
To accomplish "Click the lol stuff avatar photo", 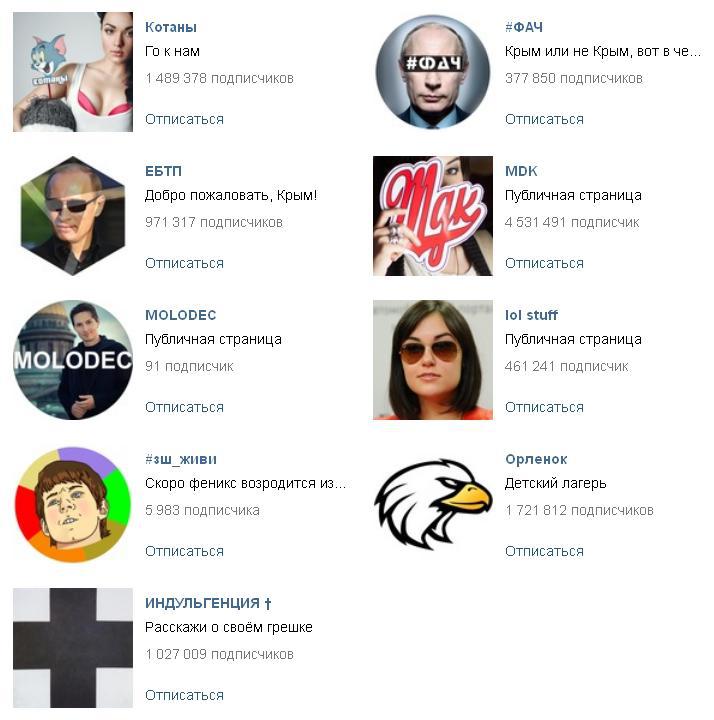I will click(433, 360).
